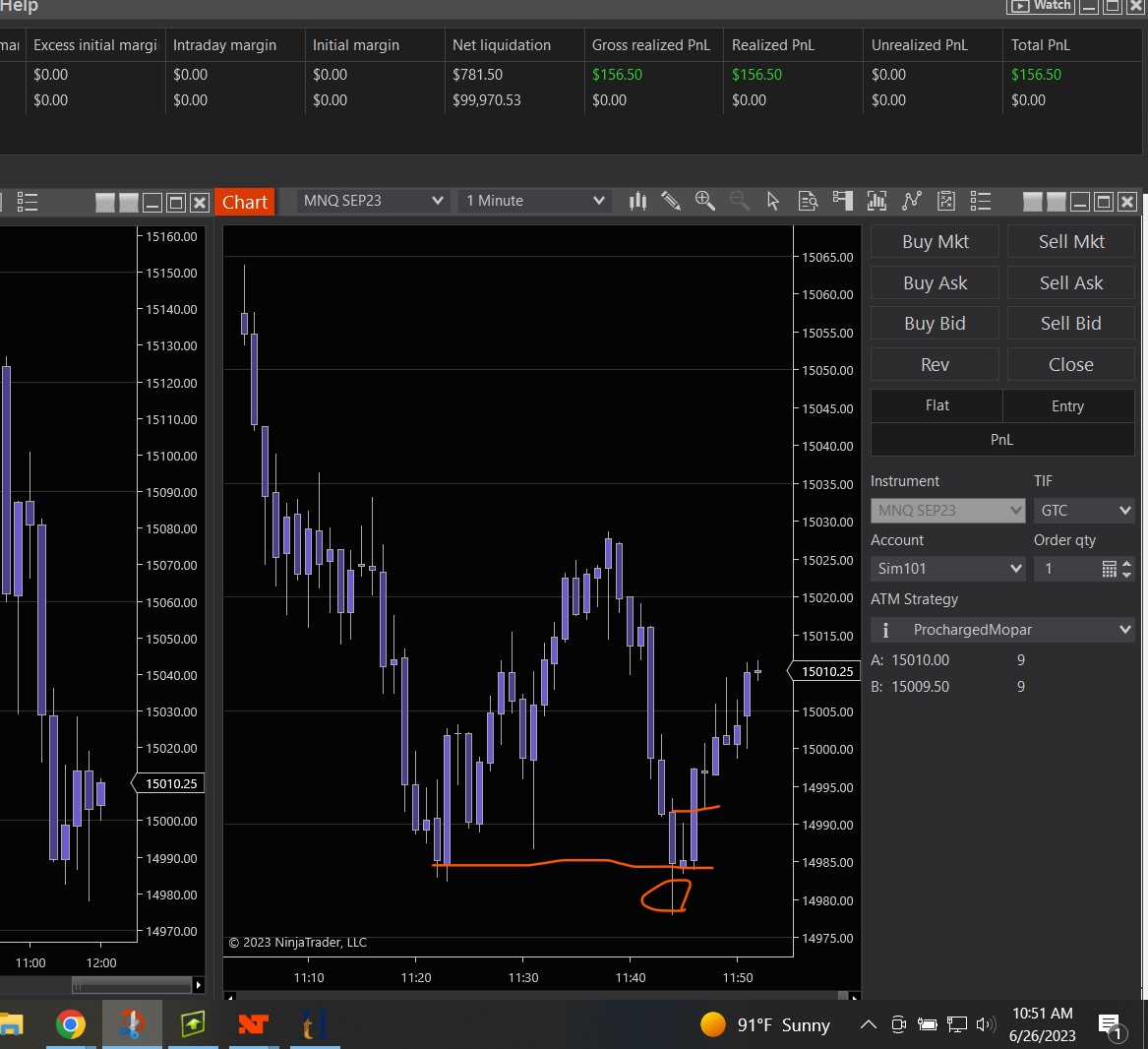Expand the ProchargedMopar ATM Strategy dropdown
The image size is (1148, 1049).
(x=1002, y=630)
